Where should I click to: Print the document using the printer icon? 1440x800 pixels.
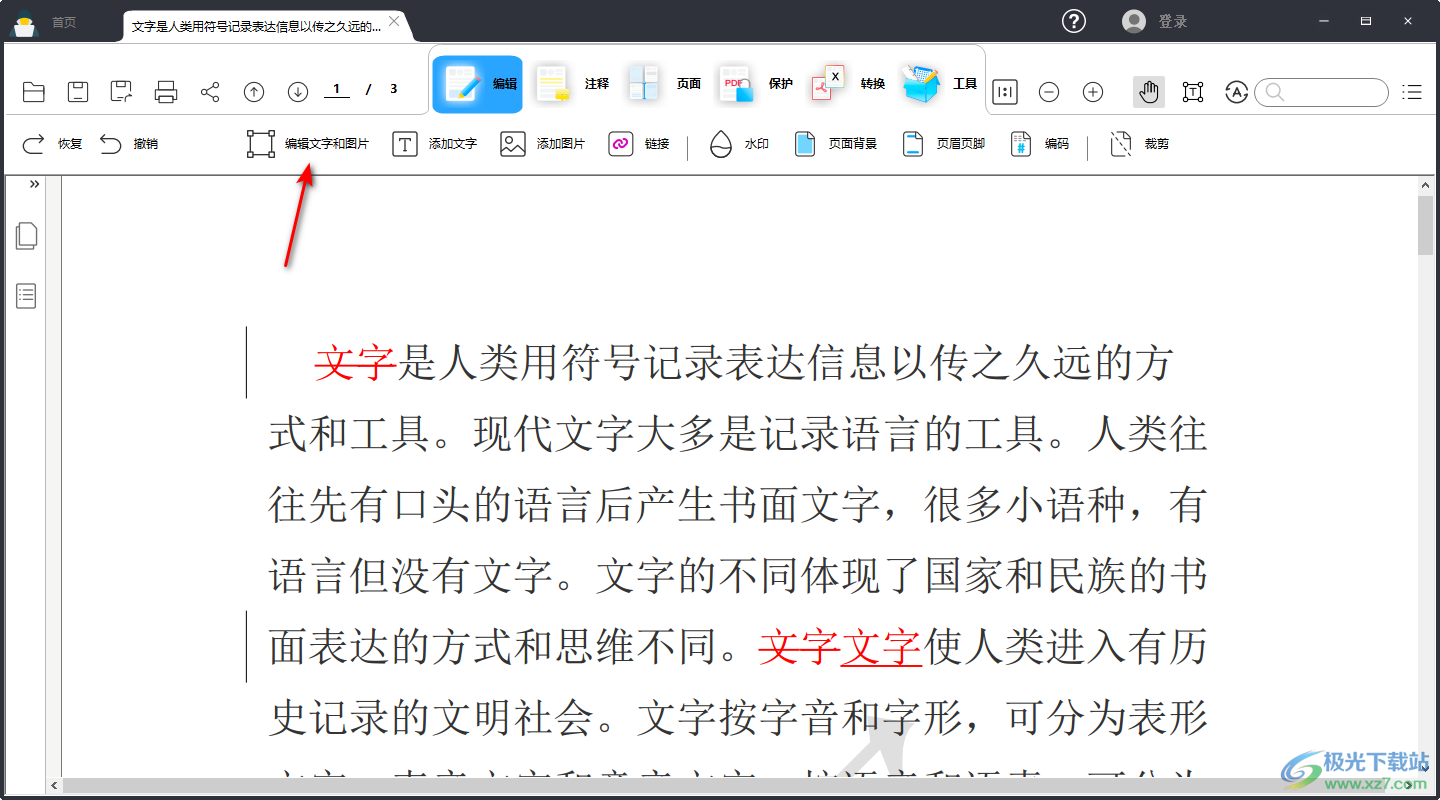166,92
